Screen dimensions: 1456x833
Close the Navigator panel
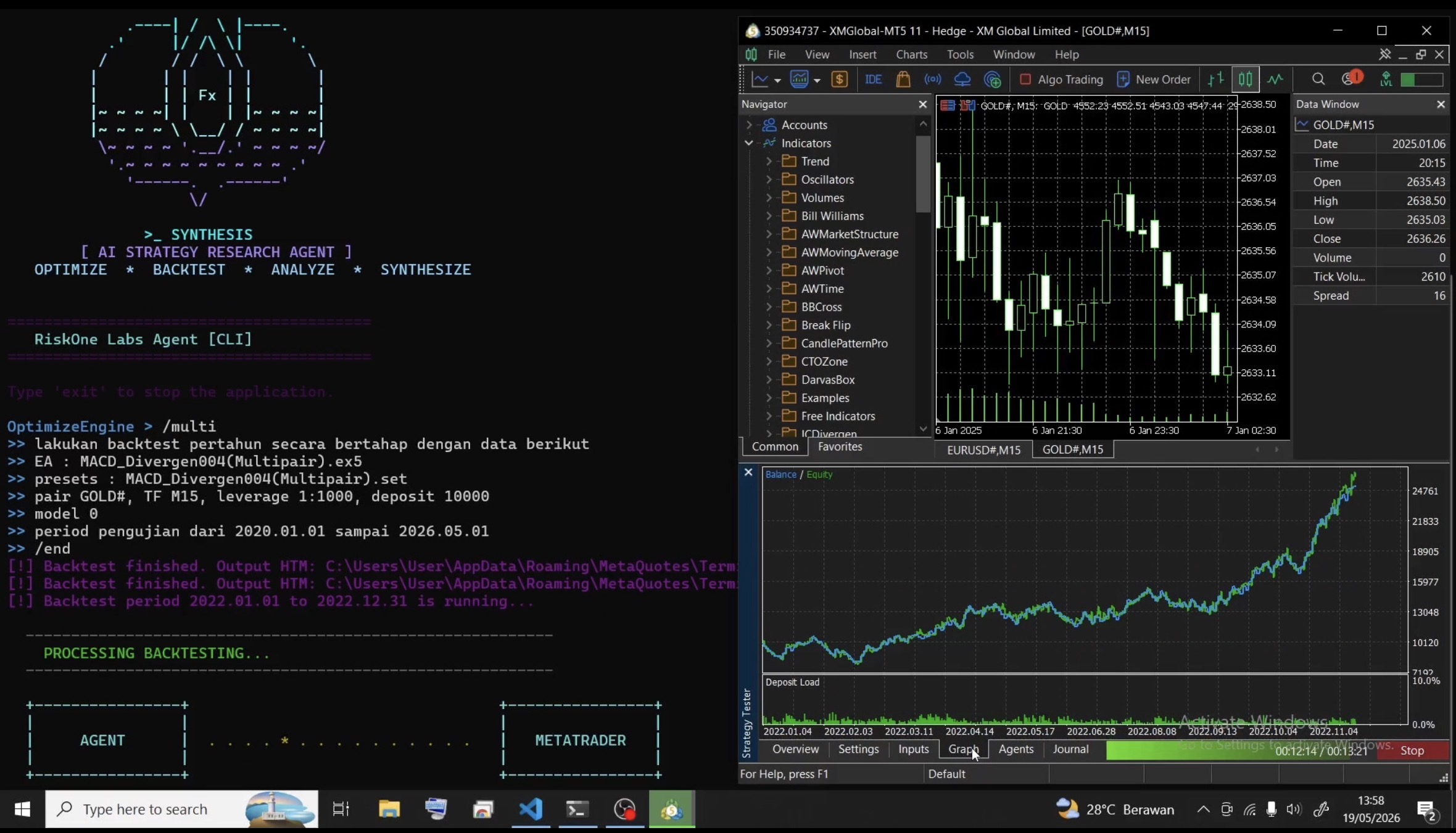point(923,104)
